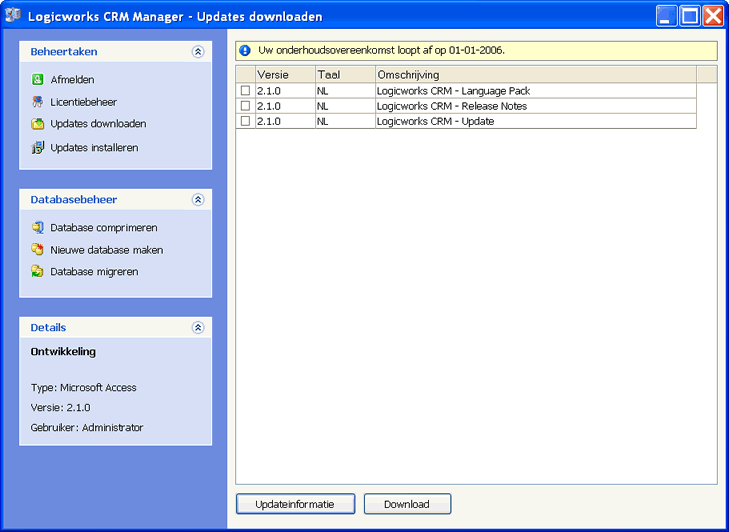Image resolution: width=729 pixels, height=532 pixels.
Task: Click the Beheertaken panel title
Action: [64, 52]
